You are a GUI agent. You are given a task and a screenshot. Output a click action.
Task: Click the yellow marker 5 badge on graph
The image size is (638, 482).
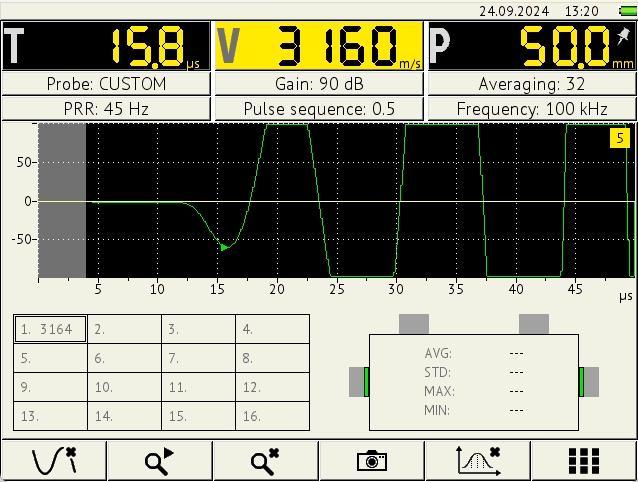click(620, 138)
